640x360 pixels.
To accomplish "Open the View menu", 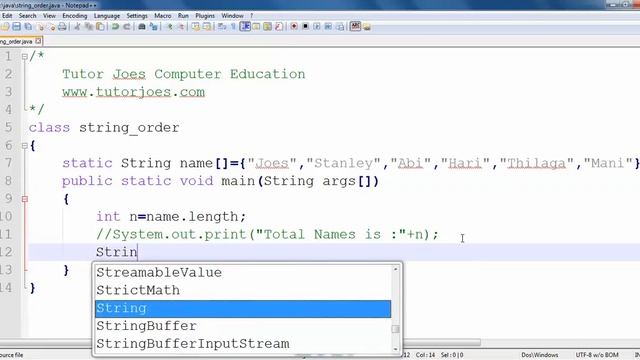I will (49, 16).
